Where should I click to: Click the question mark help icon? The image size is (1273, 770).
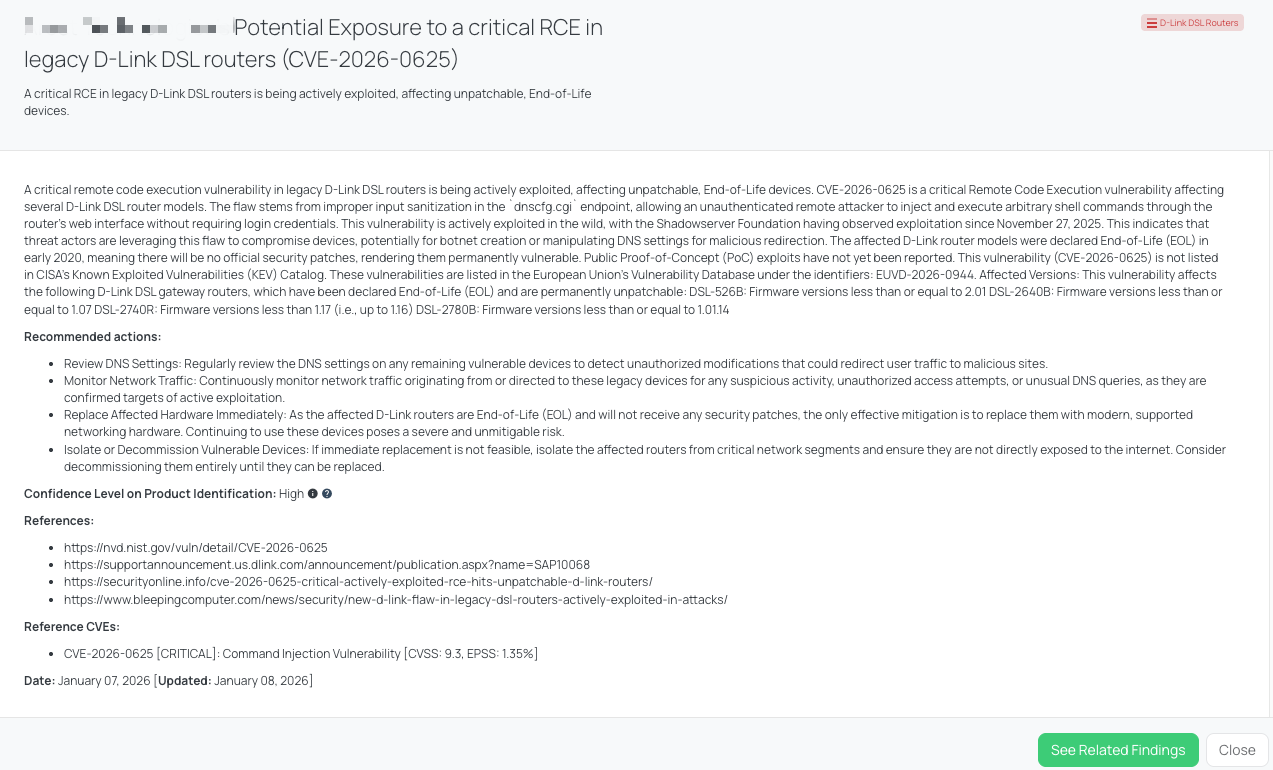tap(327, 494)
